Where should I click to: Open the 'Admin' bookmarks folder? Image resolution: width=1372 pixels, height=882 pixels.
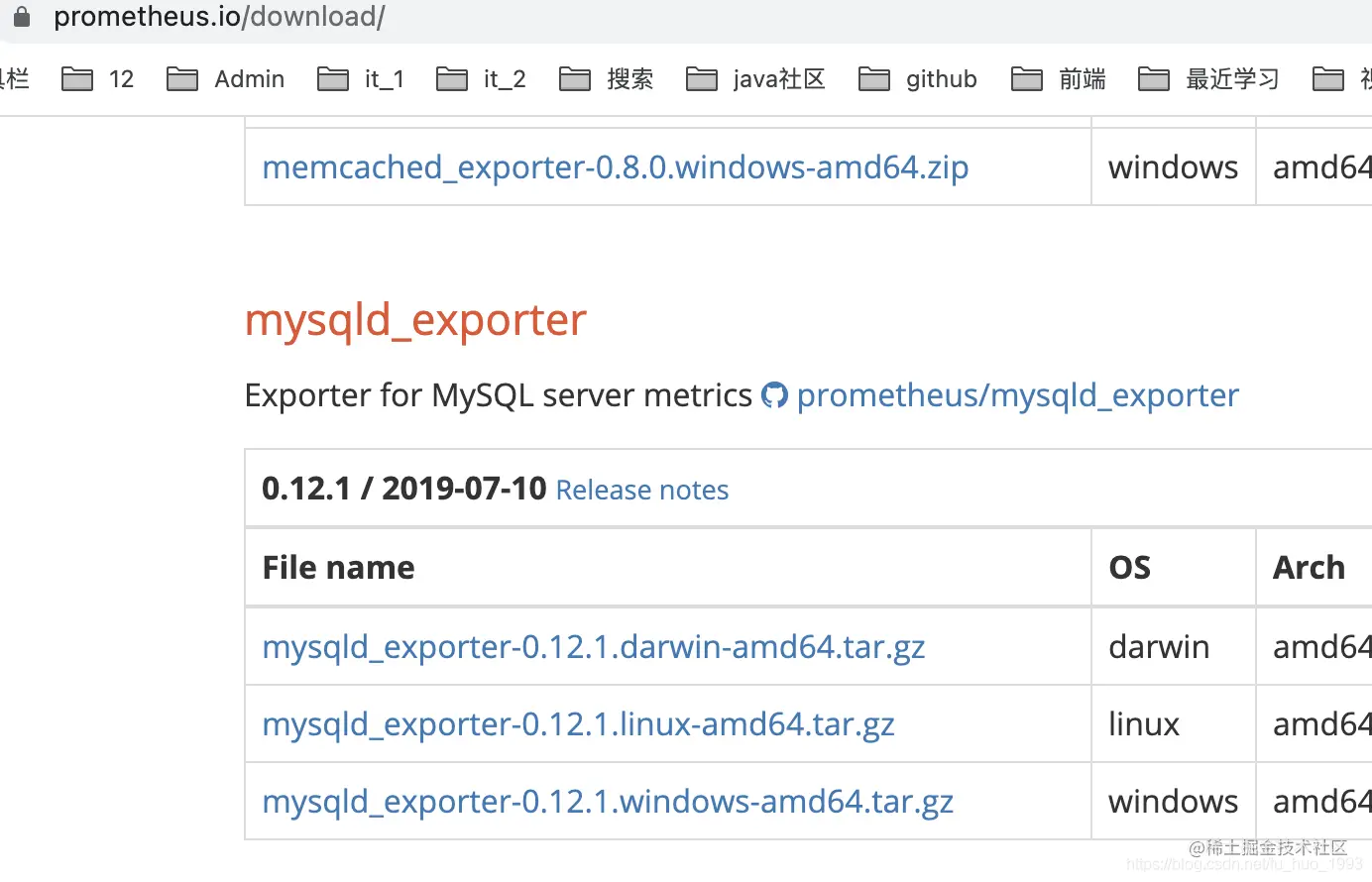[225, 79]
